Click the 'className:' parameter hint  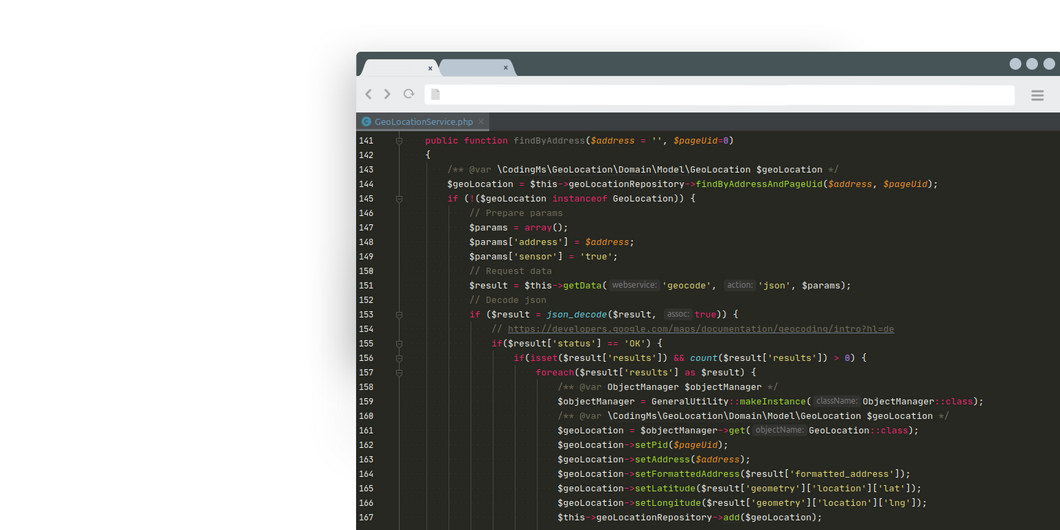tap(836, 401)
